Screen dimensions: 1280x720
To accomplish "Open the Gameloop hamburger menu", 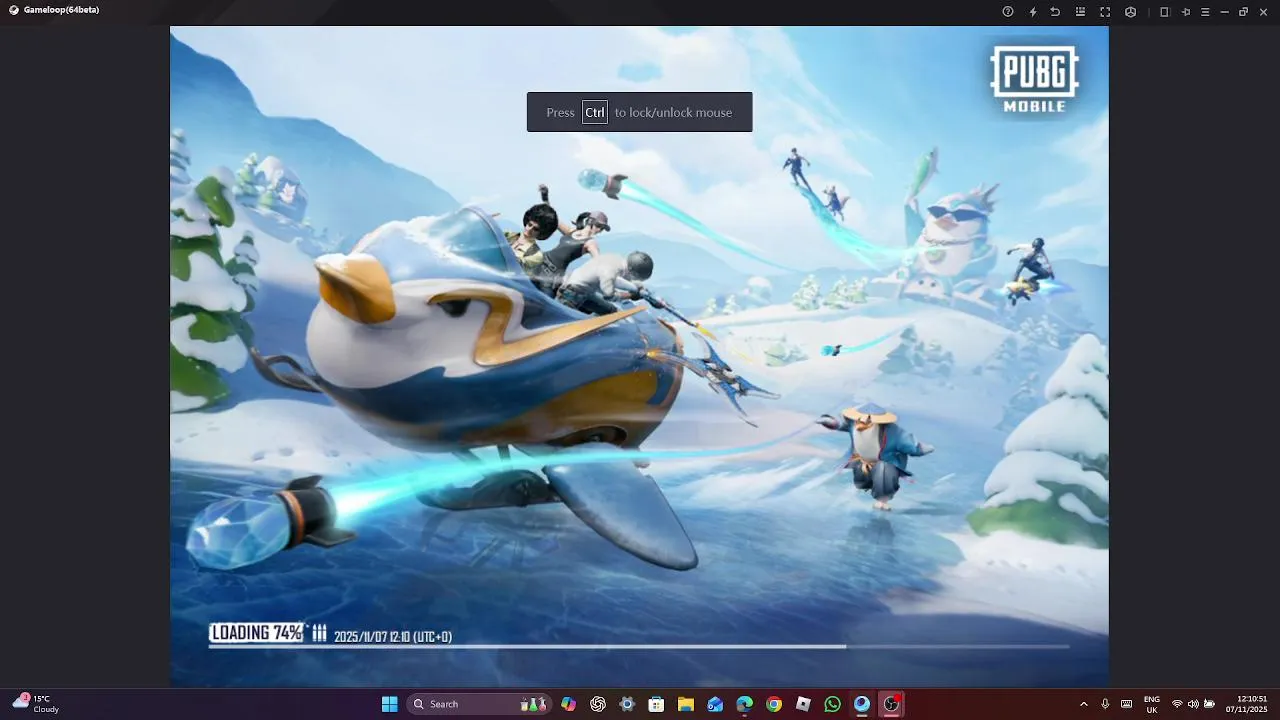I will [1205, 12].
